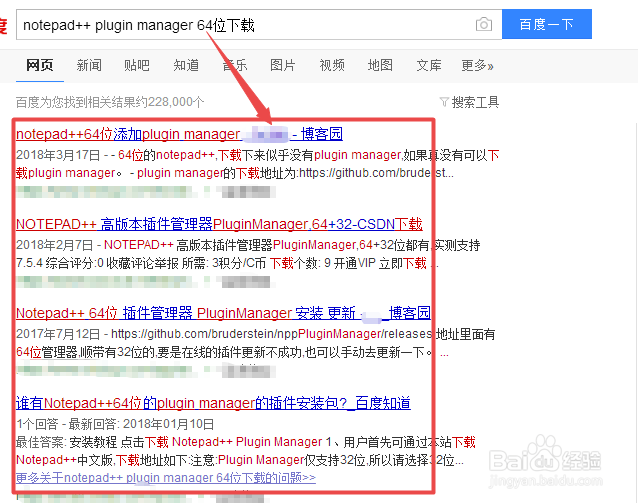Viewport: 638px width, 503px height.
Task: Click the Baidu logo beside the search box
Action: point(3,25)
